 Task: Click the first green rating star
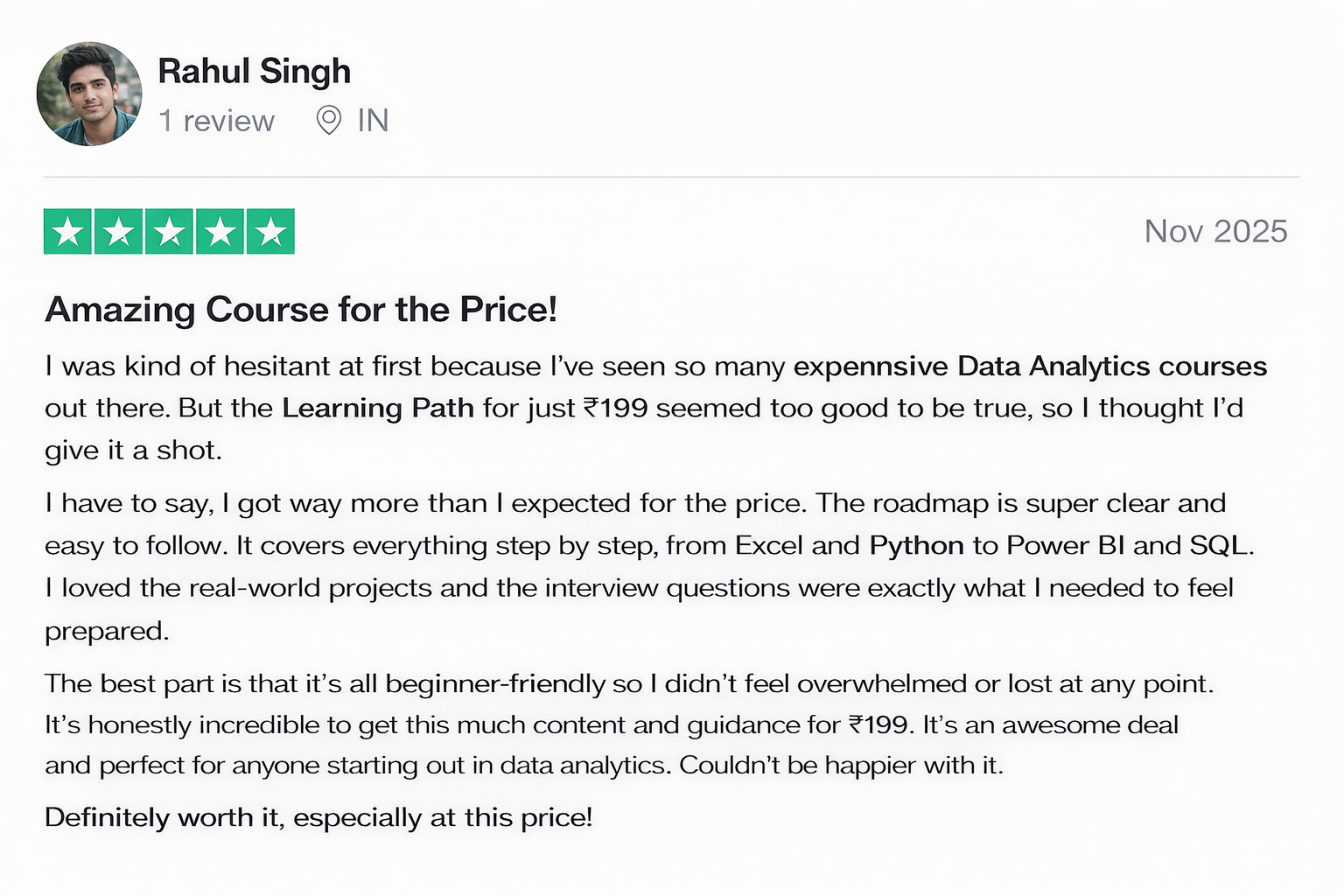click(68, 232)
